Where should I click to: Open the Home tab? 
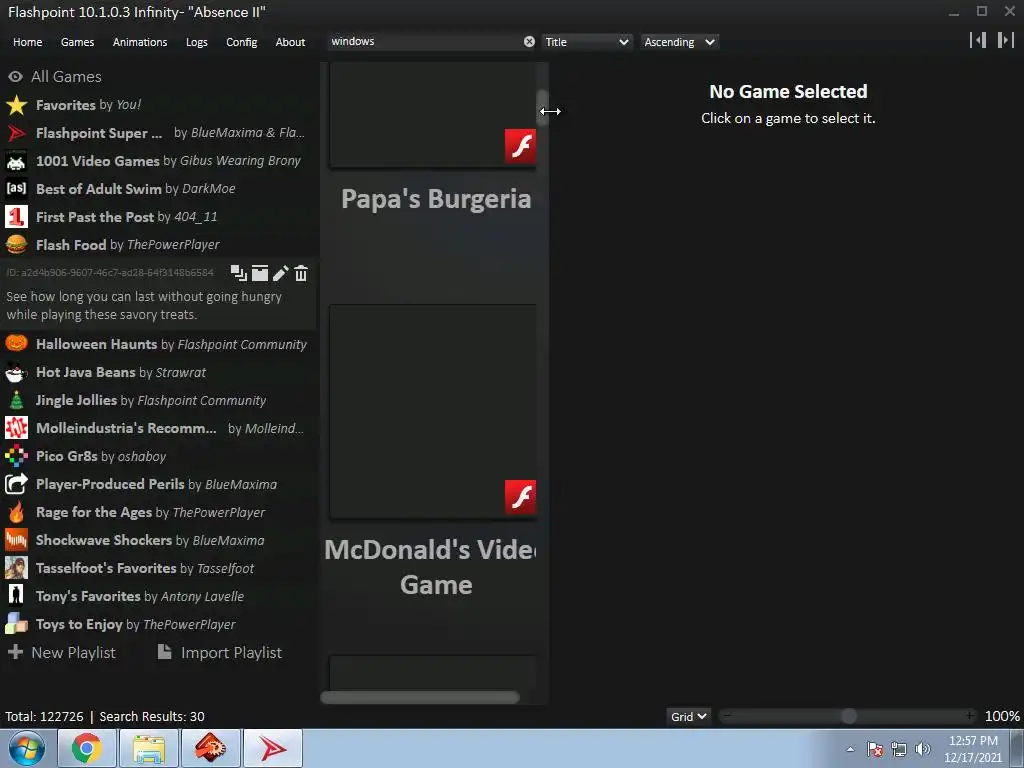pyautogui.click(x=27, y=42)
